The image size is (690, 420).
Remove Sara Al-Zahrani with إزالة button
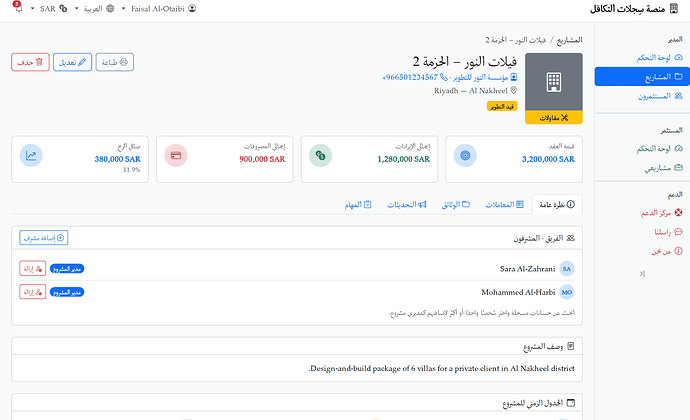(x=33, y=269)
